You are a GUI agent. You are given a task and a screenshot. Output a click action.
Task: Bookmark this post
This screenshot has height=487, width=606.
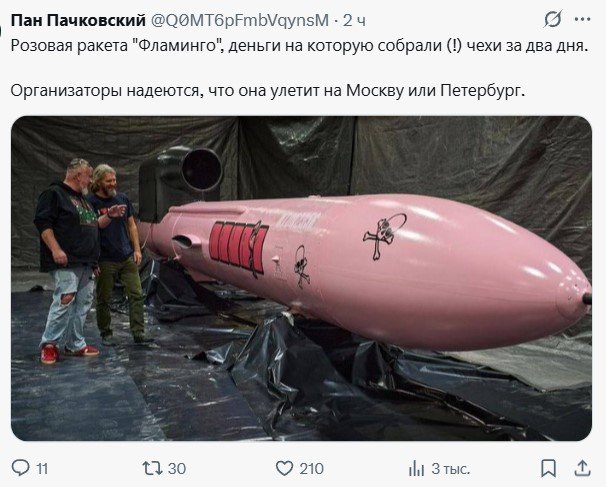[548, 468]
